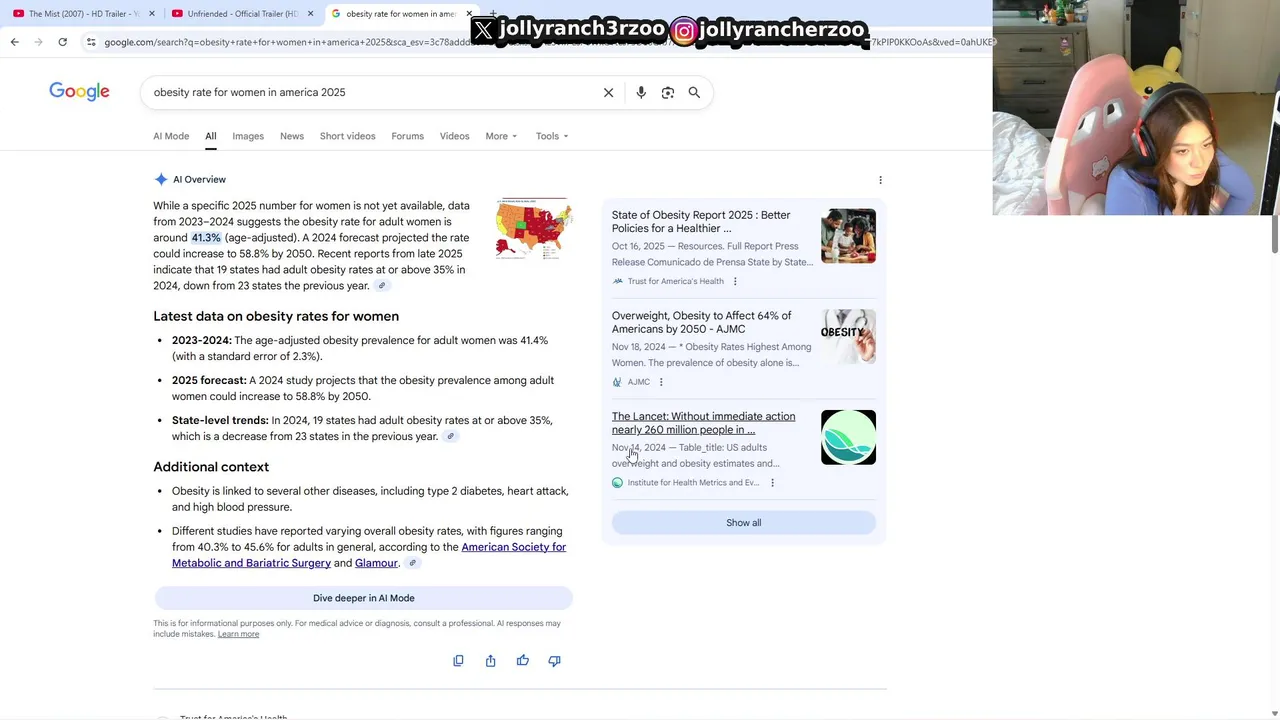1280x720 pixels.
Task: Click the browser address bar URL
Action: (540, 42)
